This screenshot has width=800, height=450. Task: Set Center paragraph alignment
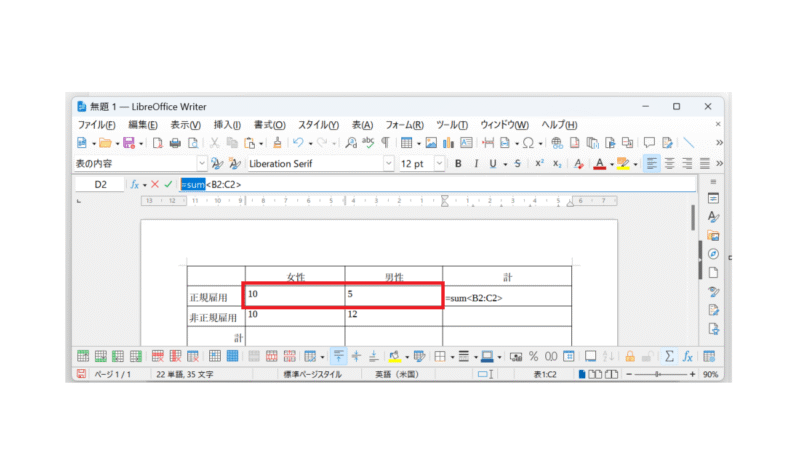(x=669, y=164)
